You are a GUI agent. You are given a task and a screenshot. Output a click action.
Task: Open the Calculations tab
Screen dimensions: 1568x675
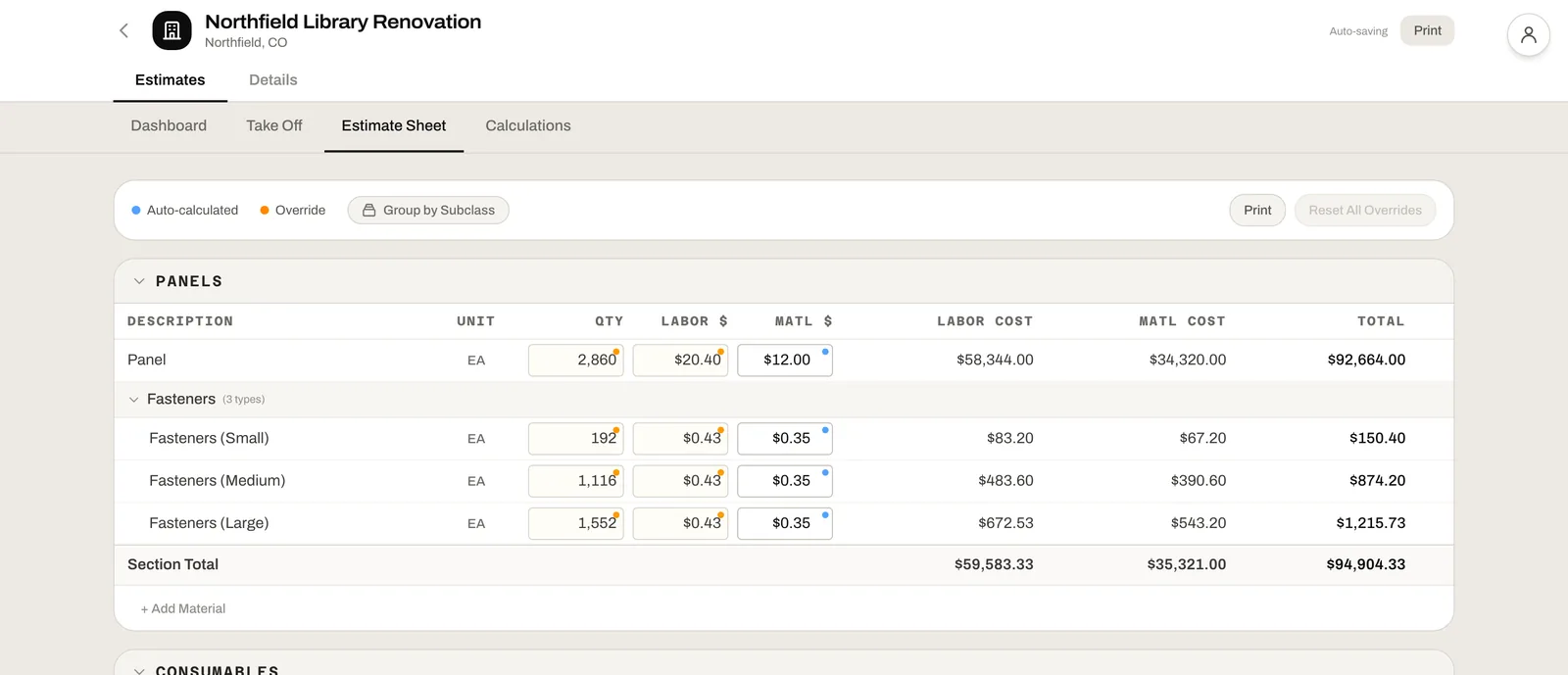(x=528, y=125)
